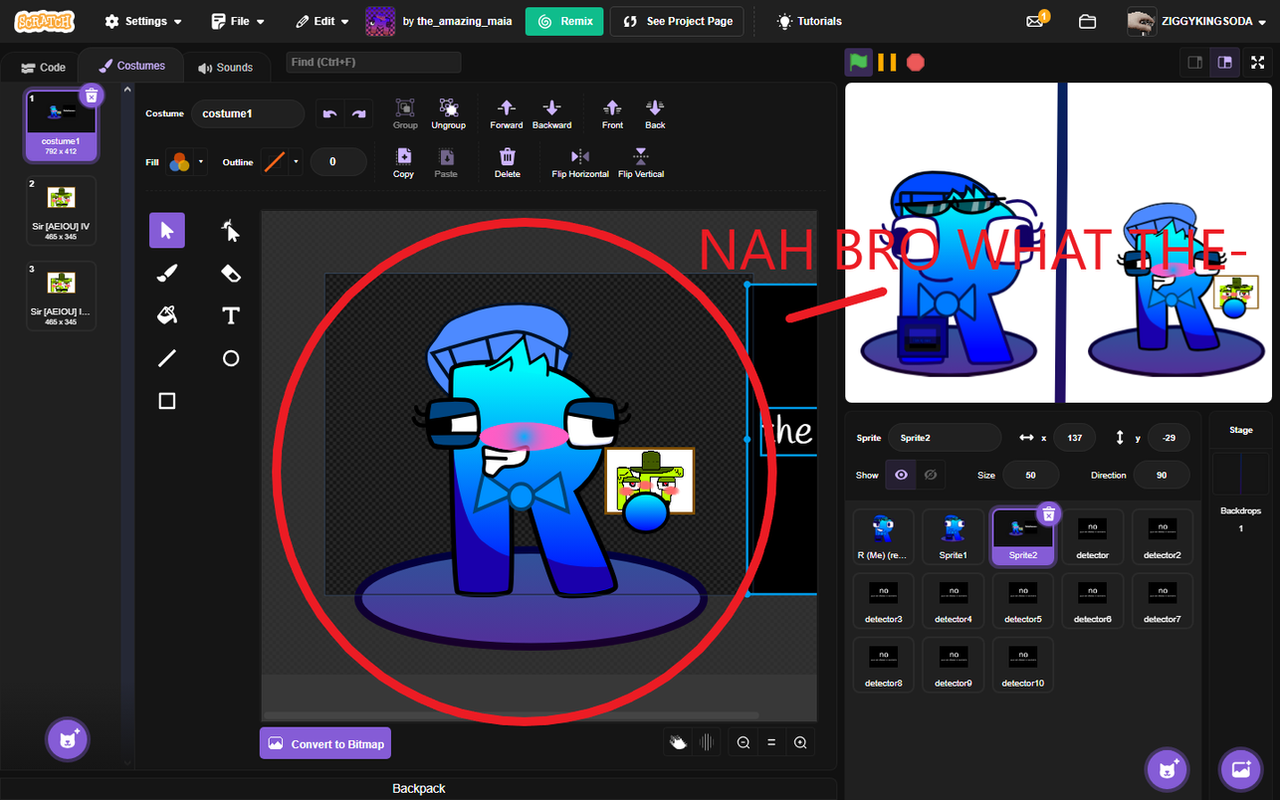Switch to the Sounds tab
Viewport: 1280px width, 800px height.
tap(225, 67)
